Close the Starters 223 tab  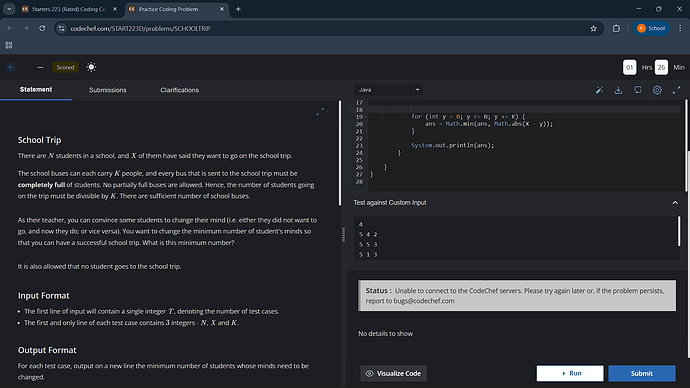pyautogui.click(x=115, y=9)
